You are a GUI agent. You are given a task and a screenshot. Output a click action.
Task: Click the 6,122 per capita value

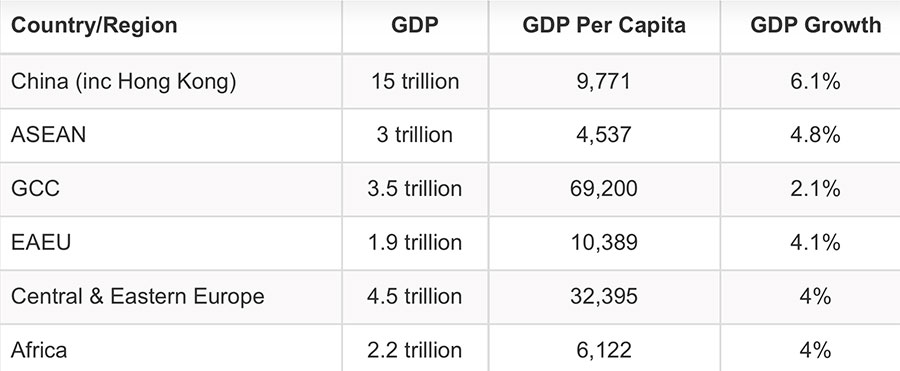tap(604, 350)
